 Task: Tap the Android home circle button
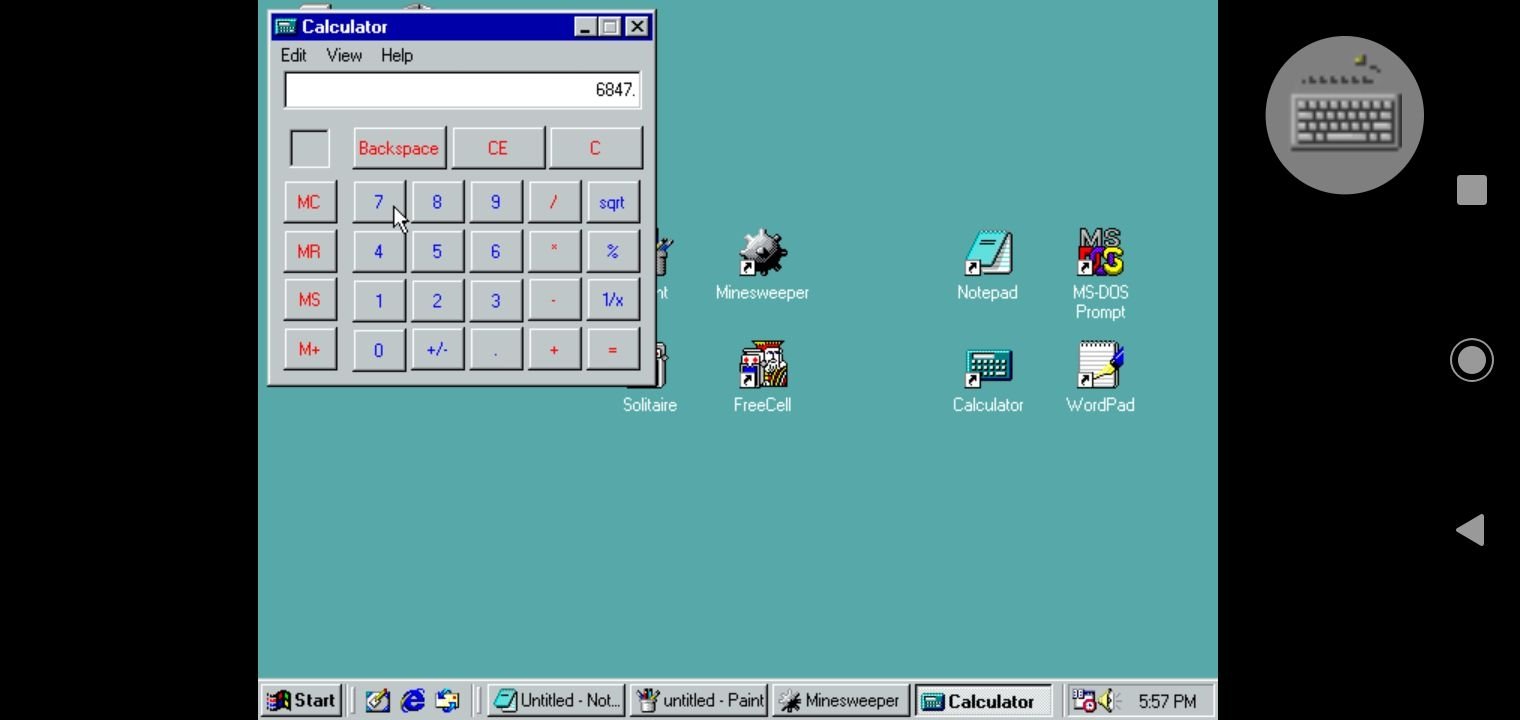1471,360
